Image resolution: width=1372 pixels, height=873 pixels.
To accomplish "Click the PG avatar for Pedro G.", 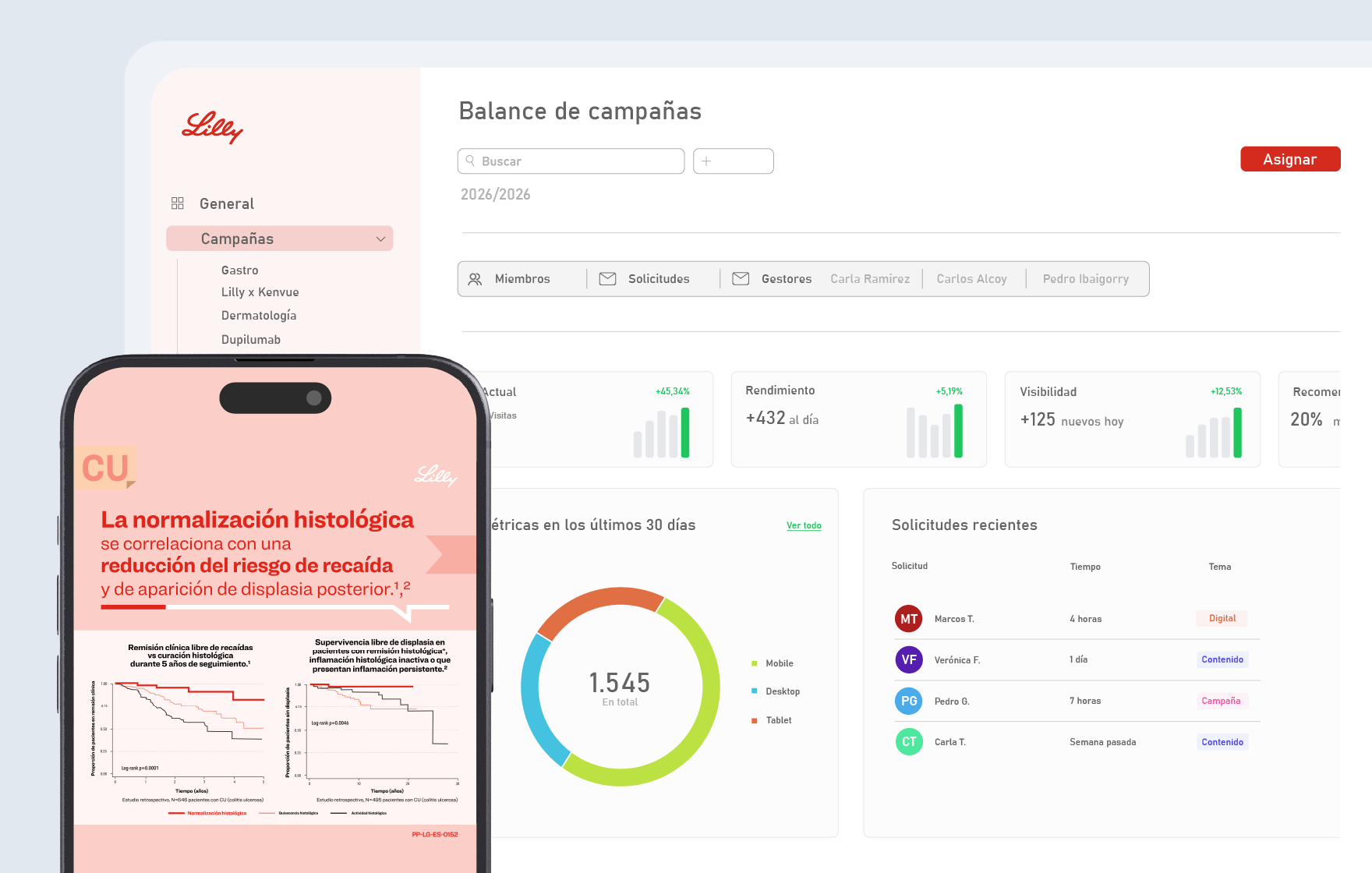I will click(x=909, y=701).
